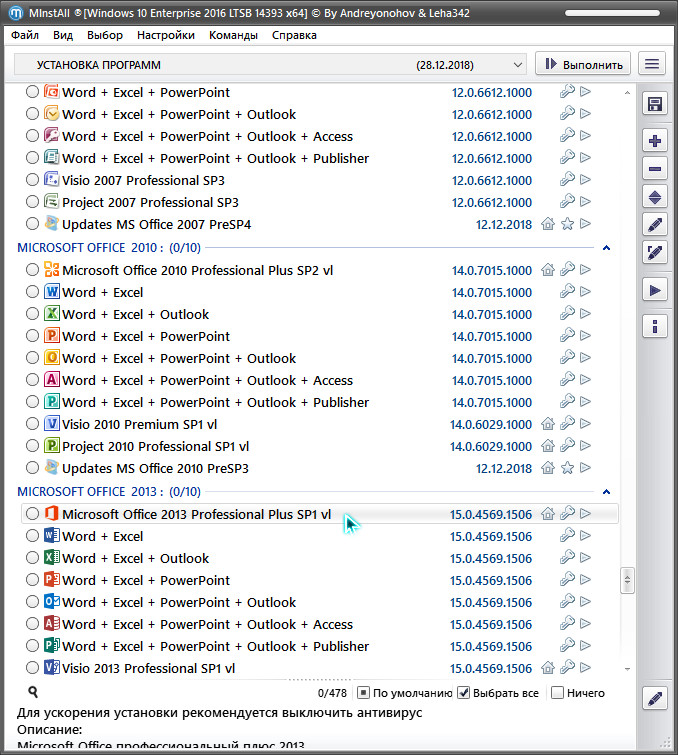Click the hamburger menu icon near Выполнить

click(x=652, y=64)
